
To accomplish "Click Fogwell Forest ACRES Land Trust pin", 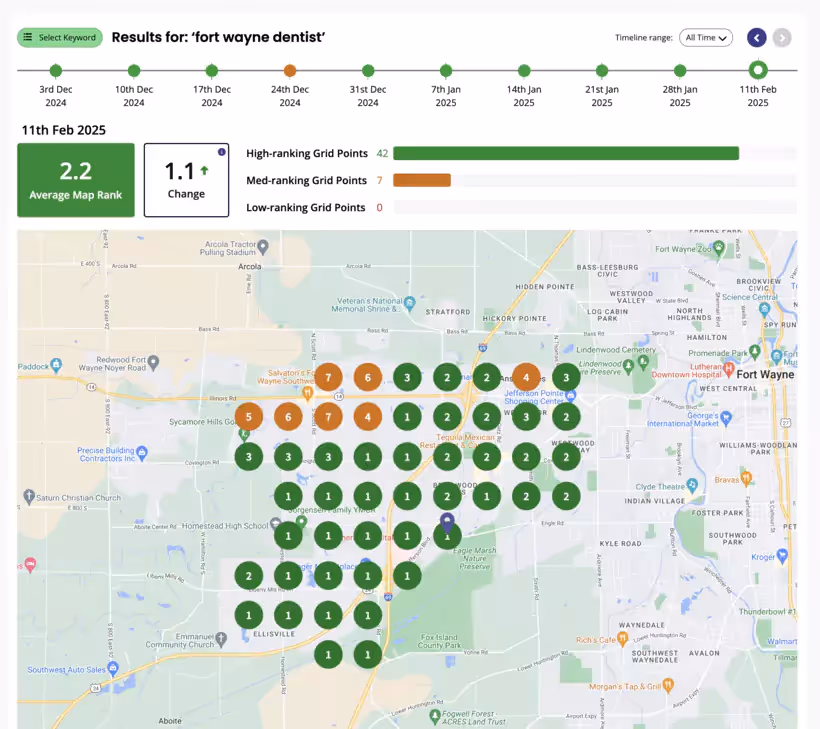I will [x=434, y=715].
